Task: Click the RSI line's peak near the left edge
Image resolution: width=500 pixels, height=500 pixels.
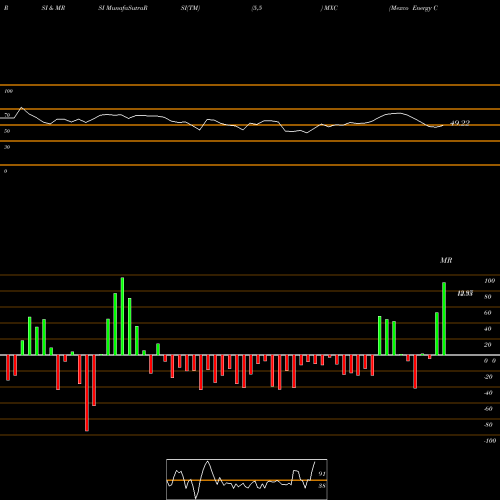Action: pos(22,108)
